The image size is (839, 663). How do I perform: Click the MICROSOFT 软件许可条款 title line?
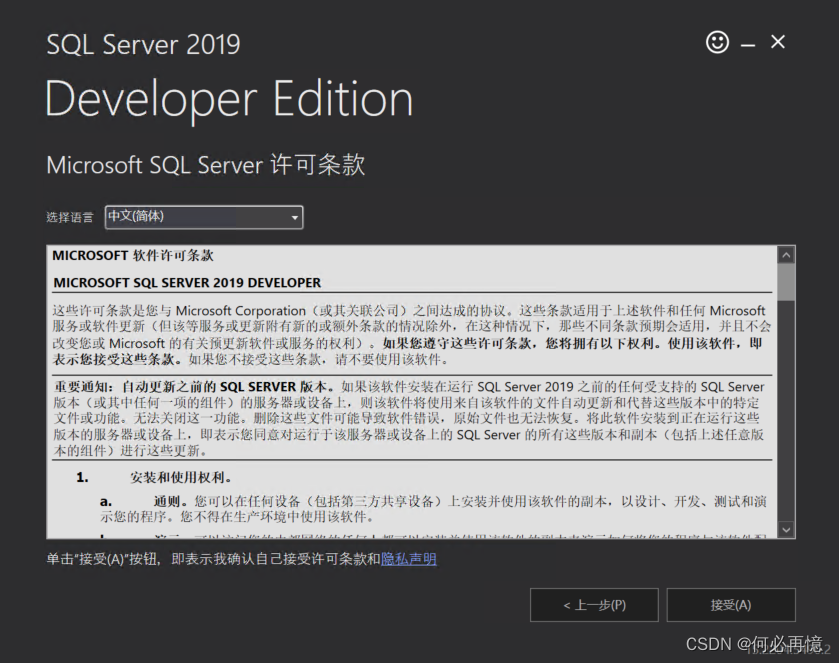pos(133,256)
